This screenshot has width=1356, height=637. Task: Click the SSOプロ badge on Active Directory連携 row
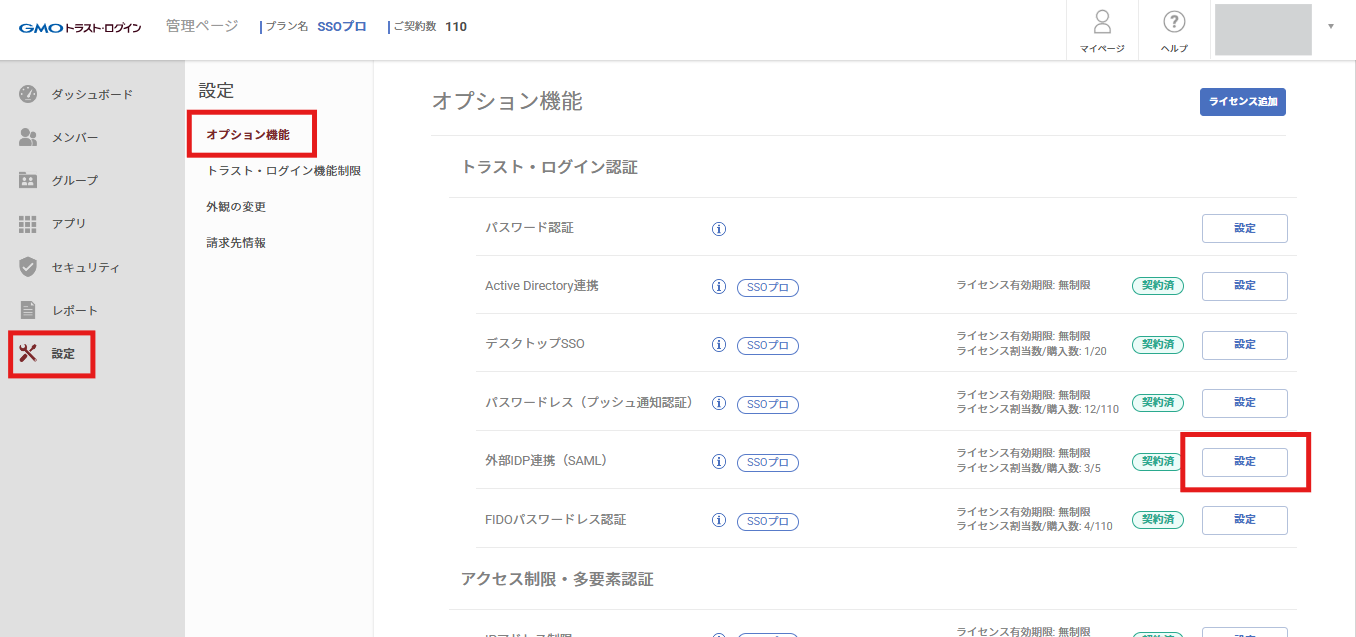(768, 288)
